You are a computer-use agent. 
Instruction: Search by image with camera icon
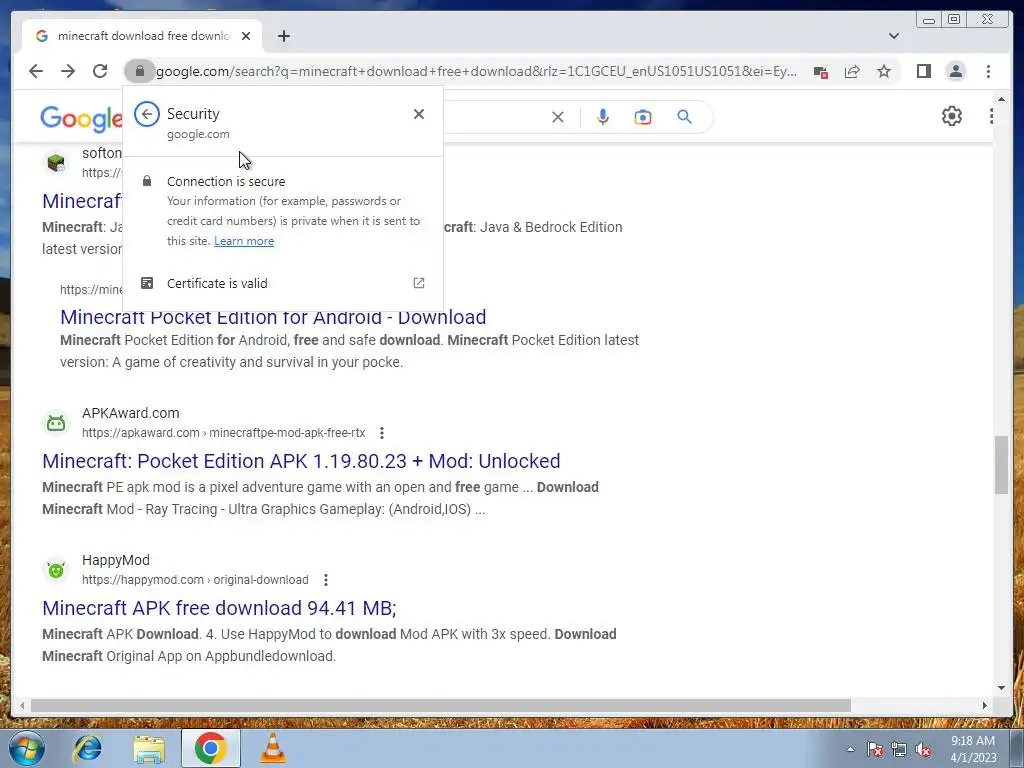click(x=643, y=117)
